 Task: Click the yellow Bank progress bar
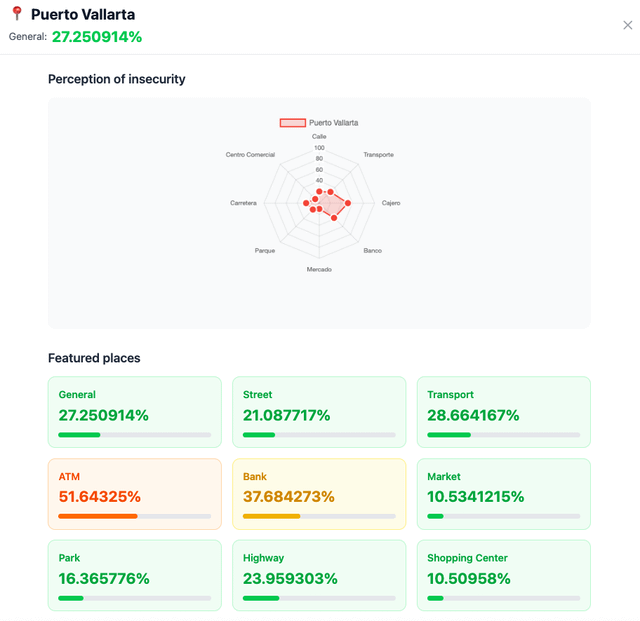coord(271,516)
